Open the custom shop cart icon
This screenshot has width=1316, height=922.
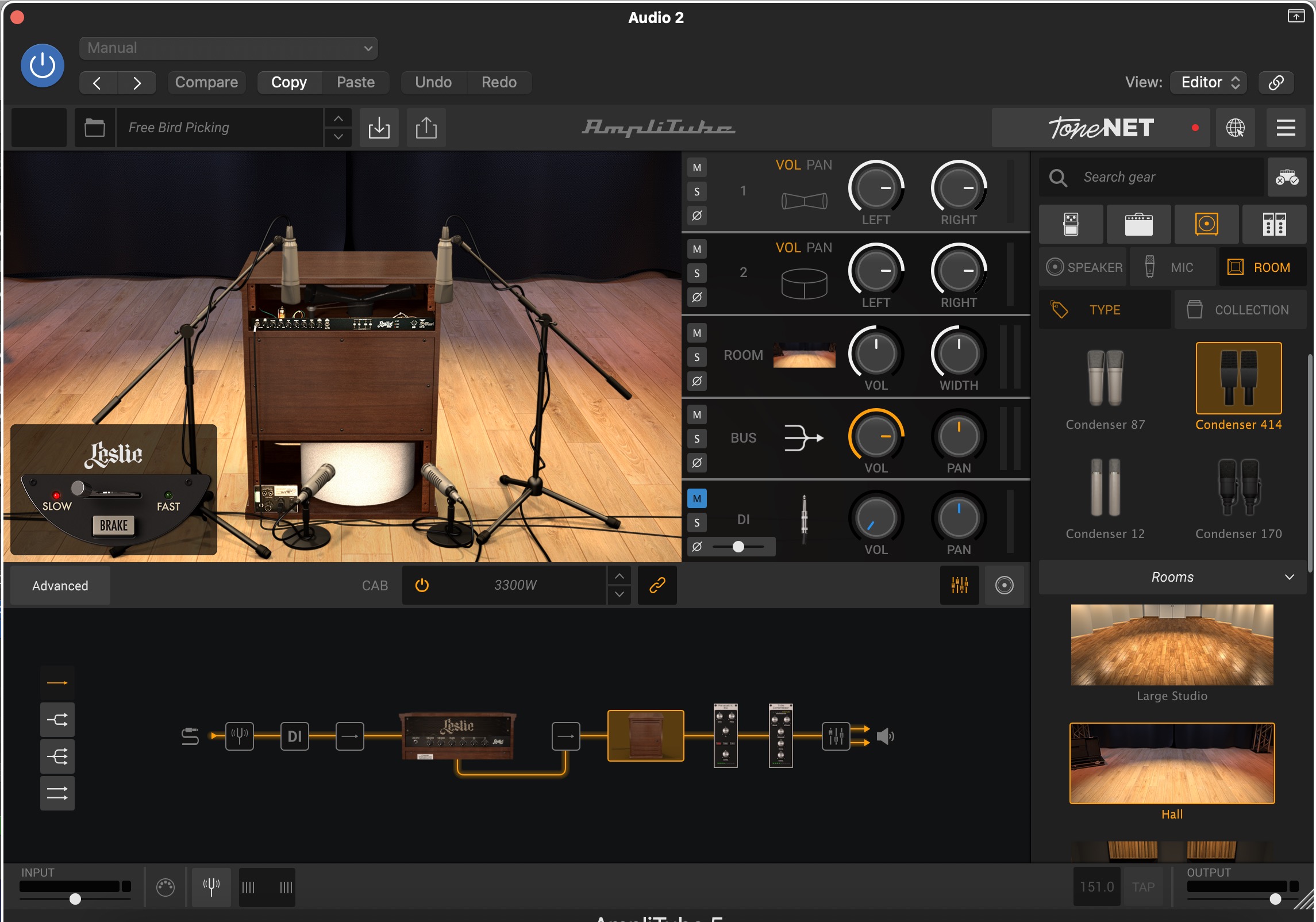[1287, 178]
